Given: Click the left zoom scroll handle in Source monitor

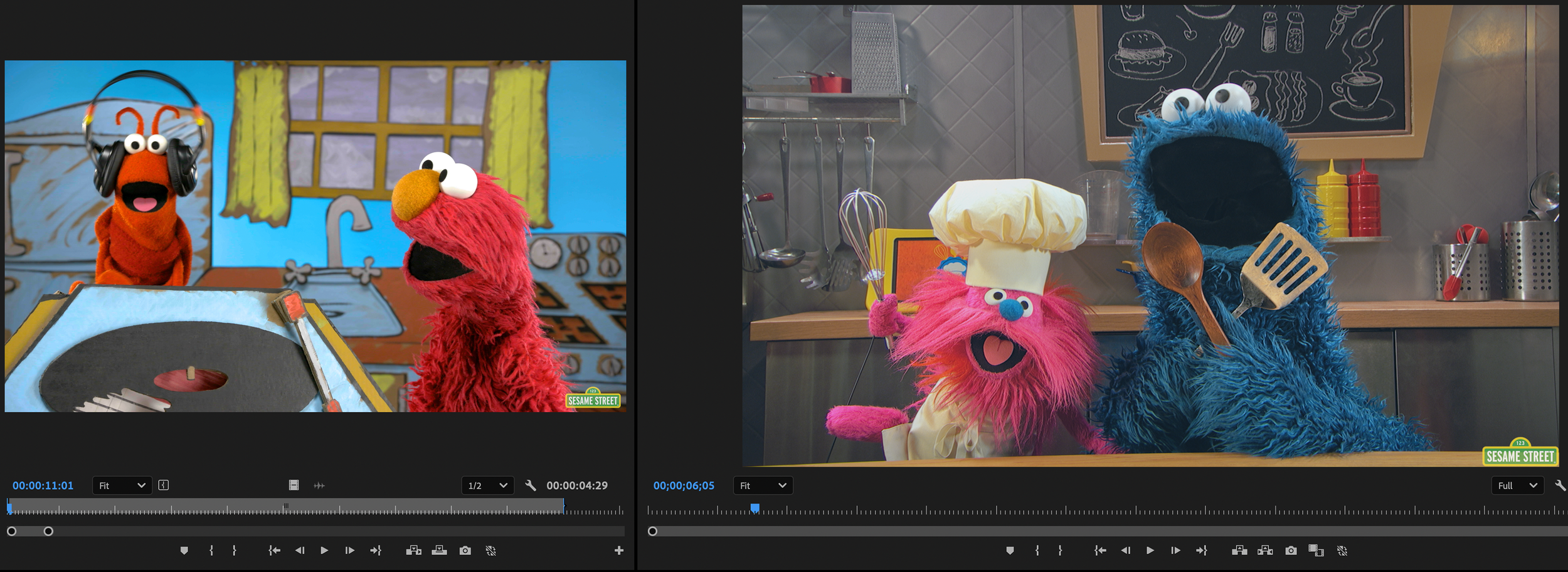Looking at the screenshot, I should (11, 531).
